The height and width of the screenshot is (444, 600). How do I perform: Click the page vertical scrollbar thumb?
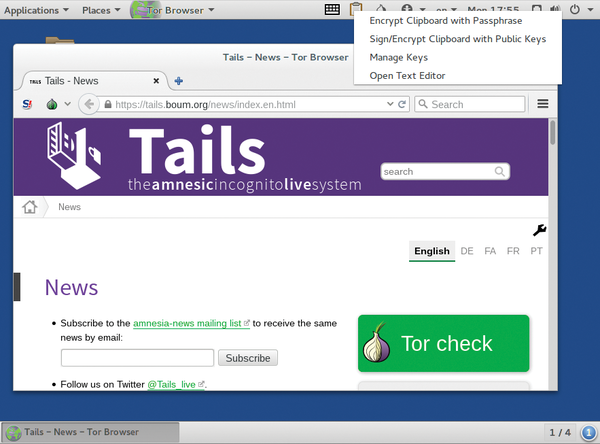553,132
